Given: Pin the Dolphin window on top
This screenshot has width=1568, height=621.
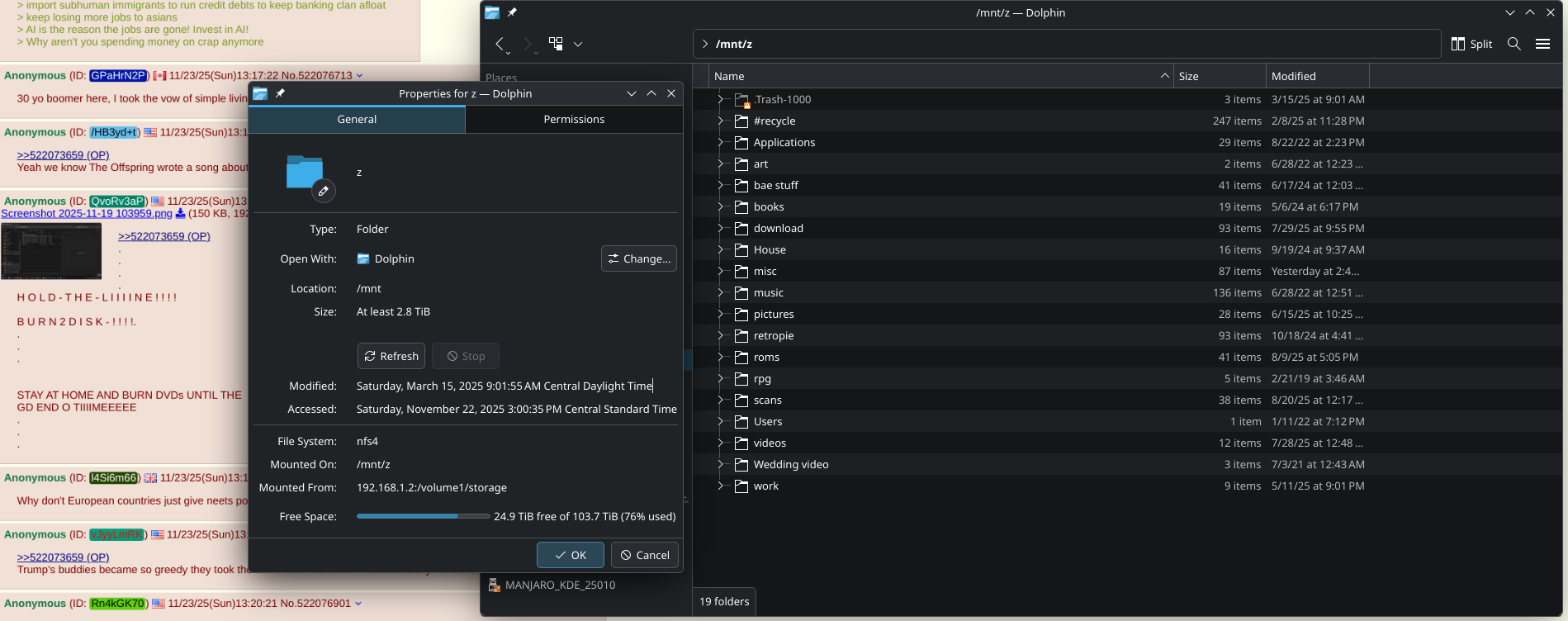Looking at the screenshot, I should (x=512, y=12).
